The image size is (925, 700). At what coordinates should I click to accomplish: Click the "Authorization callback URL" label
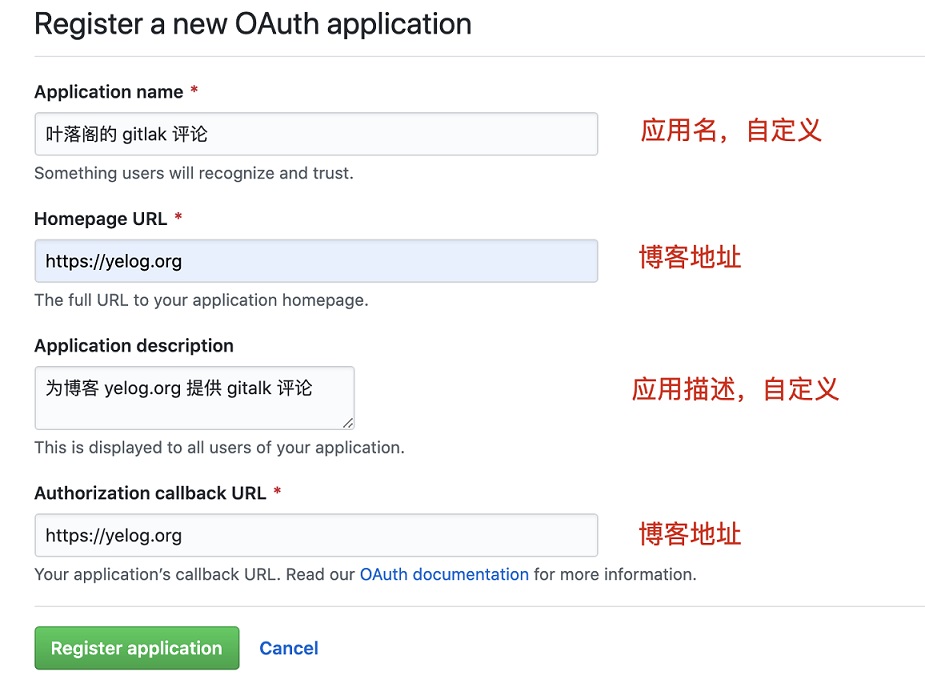click(x=150, y=493)
